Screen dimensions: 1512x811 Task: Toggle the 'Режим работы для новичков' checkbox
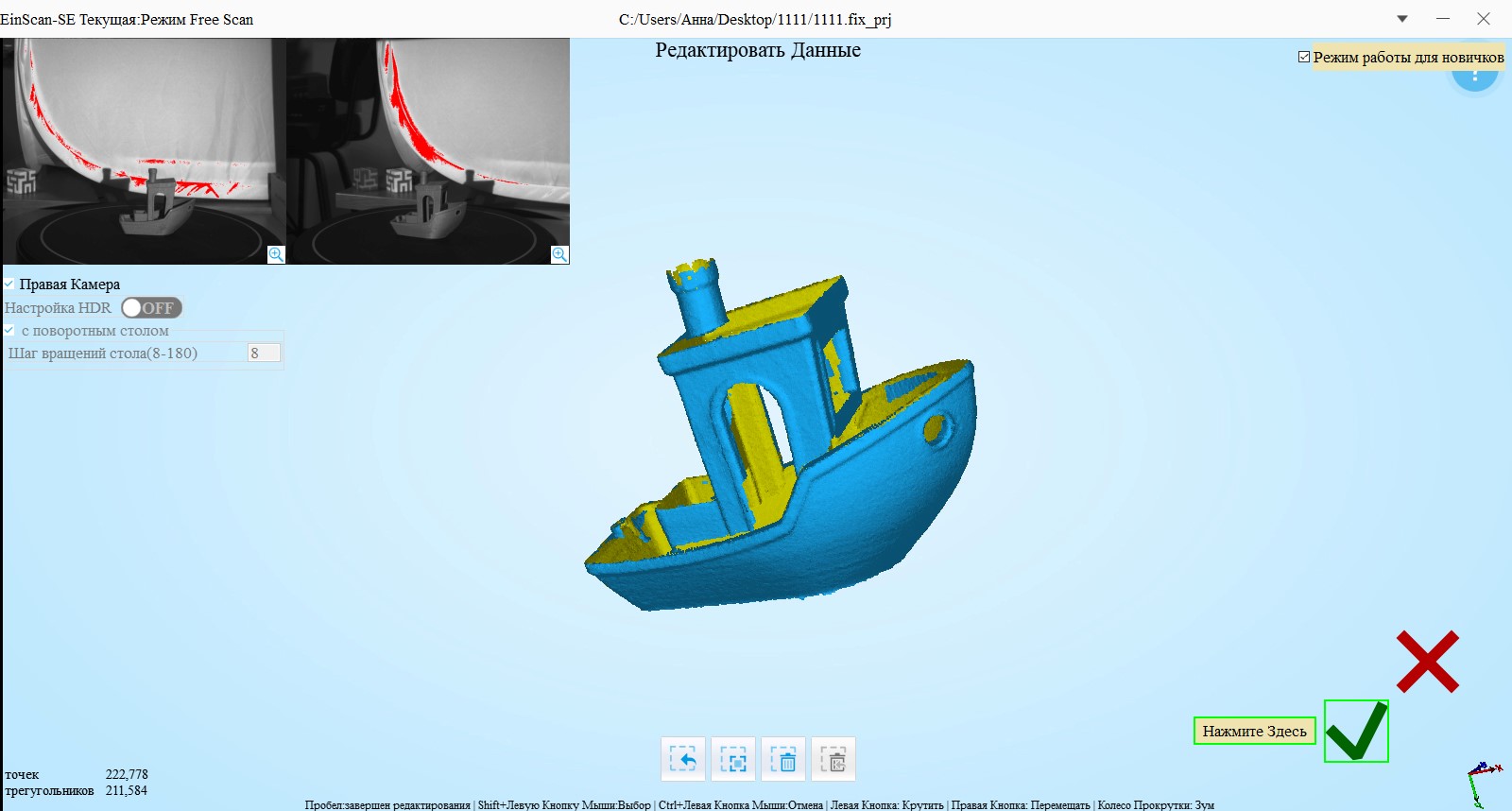click(1304, 57)
